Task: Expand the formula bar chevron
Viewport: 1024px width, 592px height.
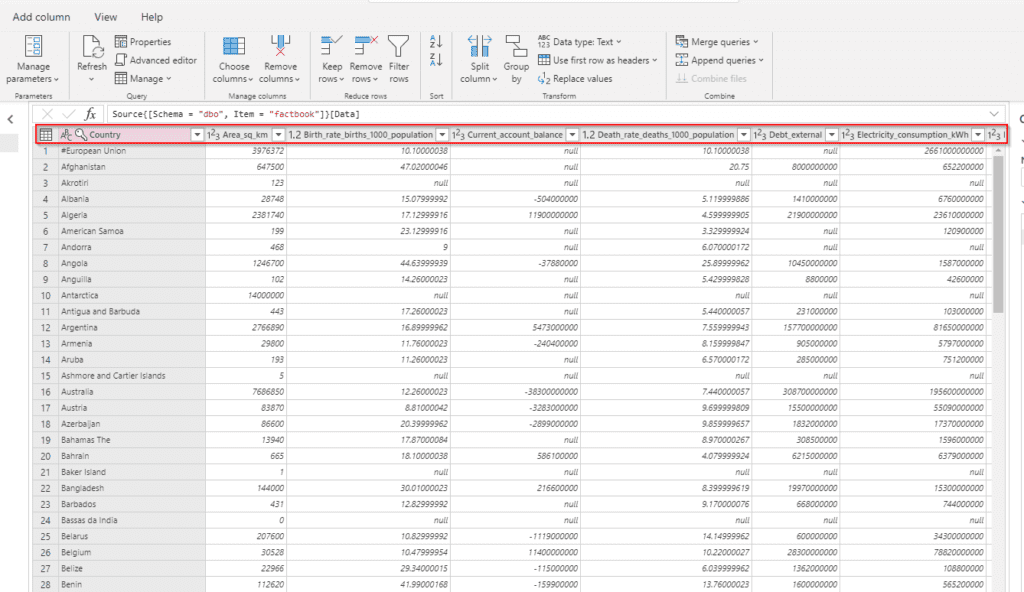Action: pos(993,114)
